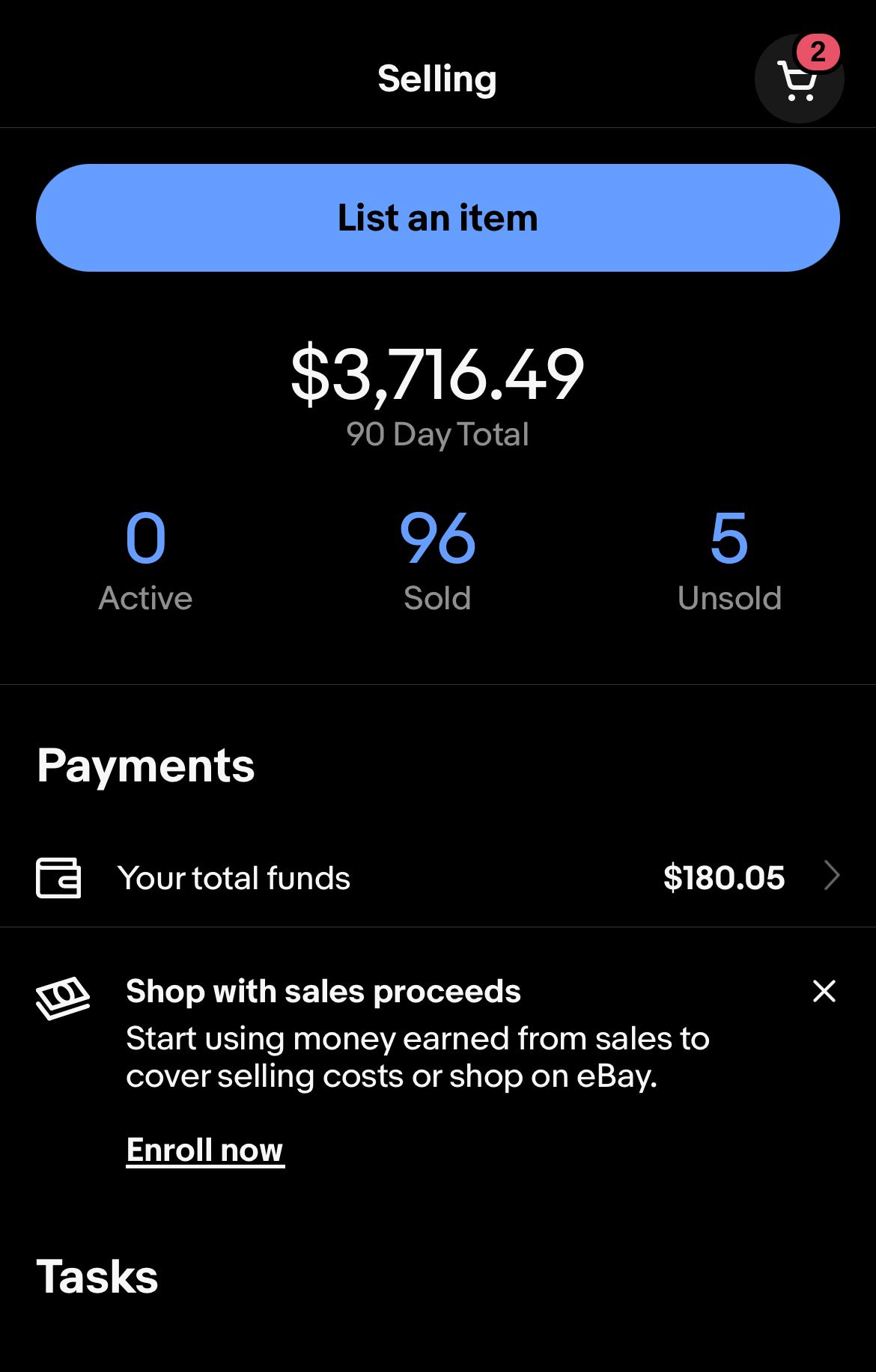
Task: Follow the Enroll now link
Action: (205, 1150)
